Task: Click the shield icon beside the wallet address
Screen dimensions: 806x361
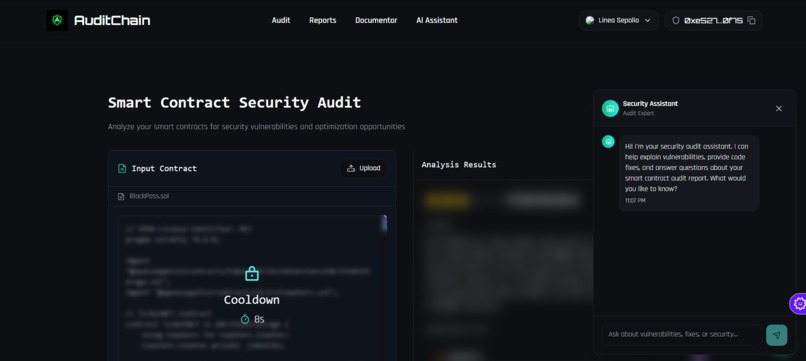Action: pos(675,21)
